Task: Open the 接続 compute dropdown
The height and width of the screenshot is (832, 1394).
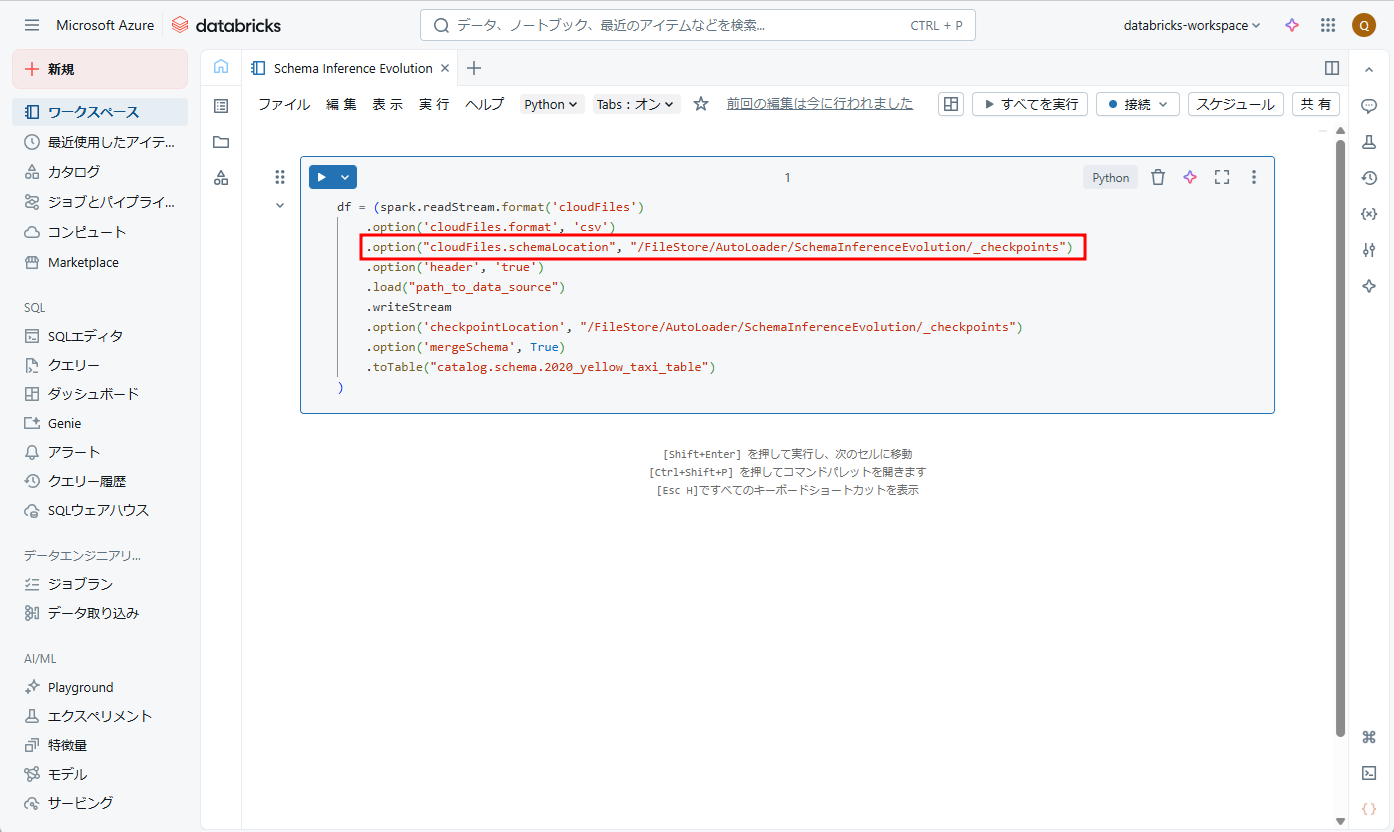Action: [x=1138, y=104]
